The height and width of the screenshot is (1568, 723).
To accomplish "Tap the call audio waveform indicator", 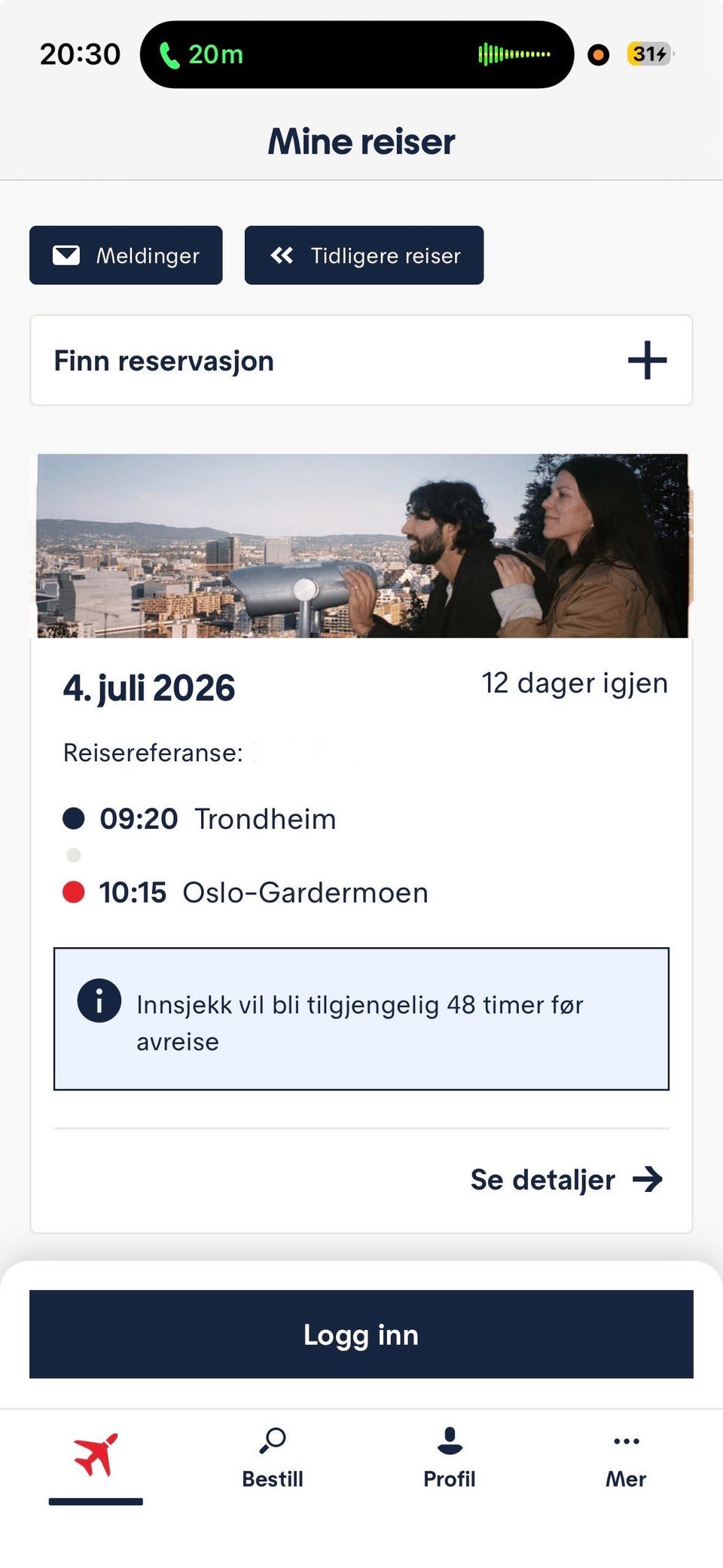I will 514,54.
